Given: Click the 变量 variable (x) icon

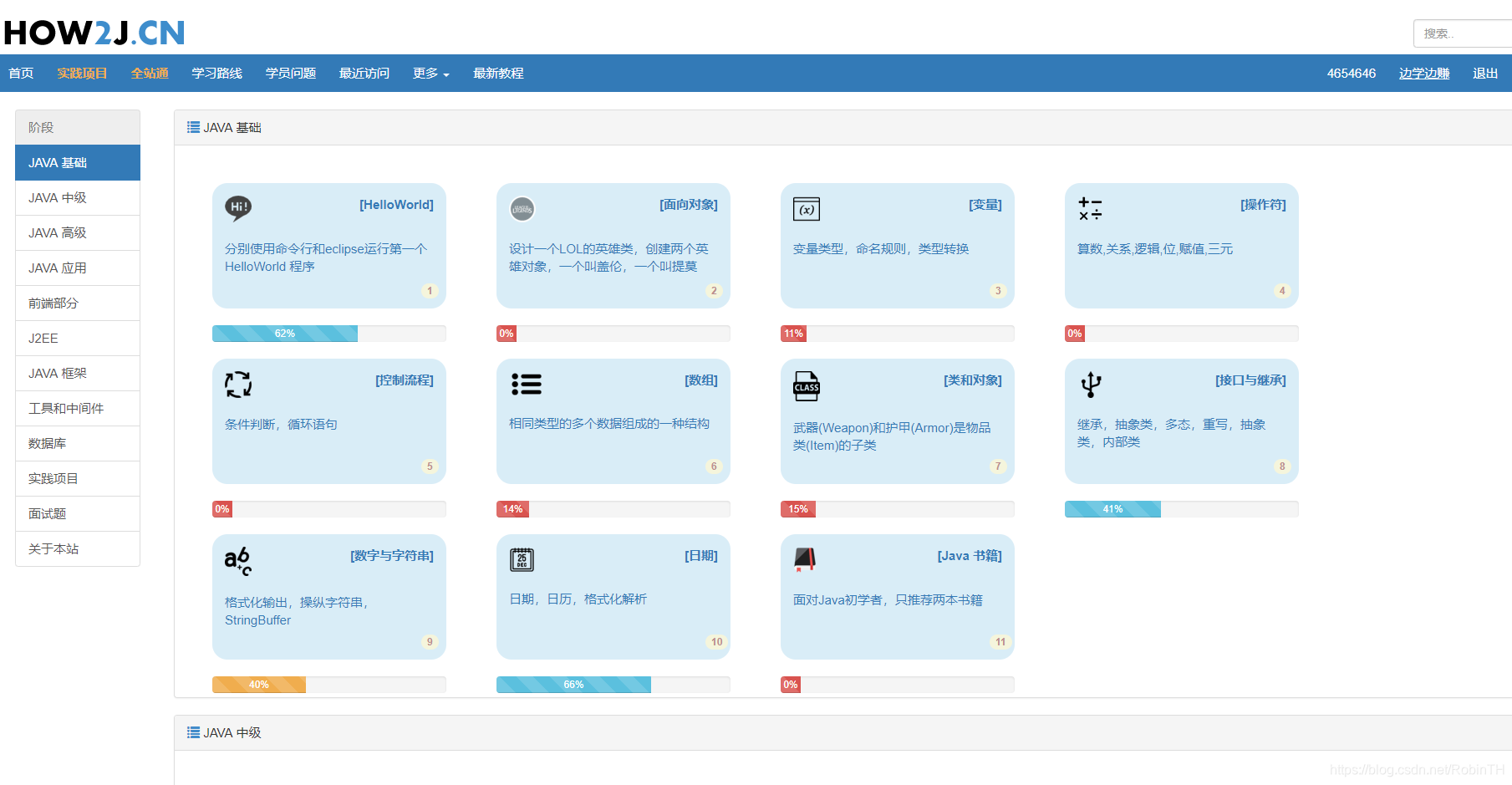Looking at the screenshot, I should 807,209.
